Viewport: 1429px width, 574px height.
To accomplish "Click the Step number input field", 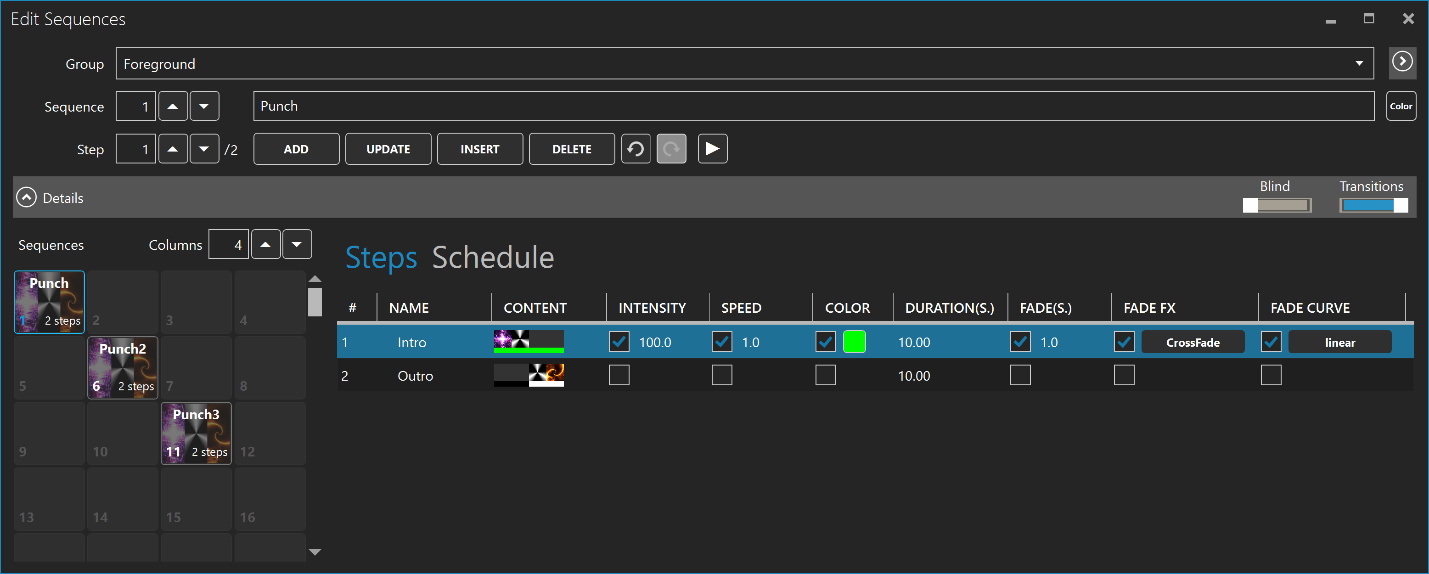I will tap(136, 149).
